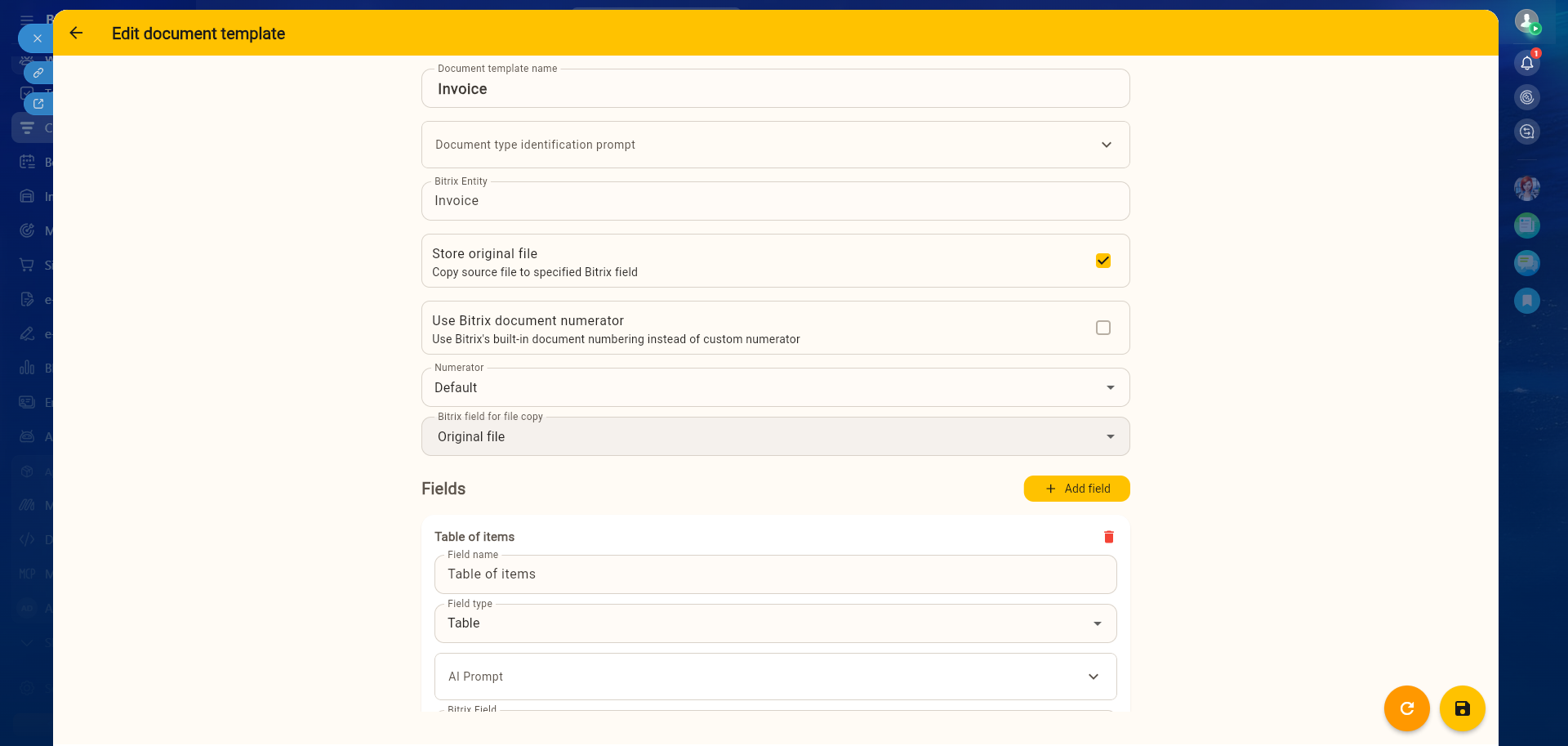Open the slider in a new window
The width and height of the screenshot is (1568, 746).
click(38, 104)
